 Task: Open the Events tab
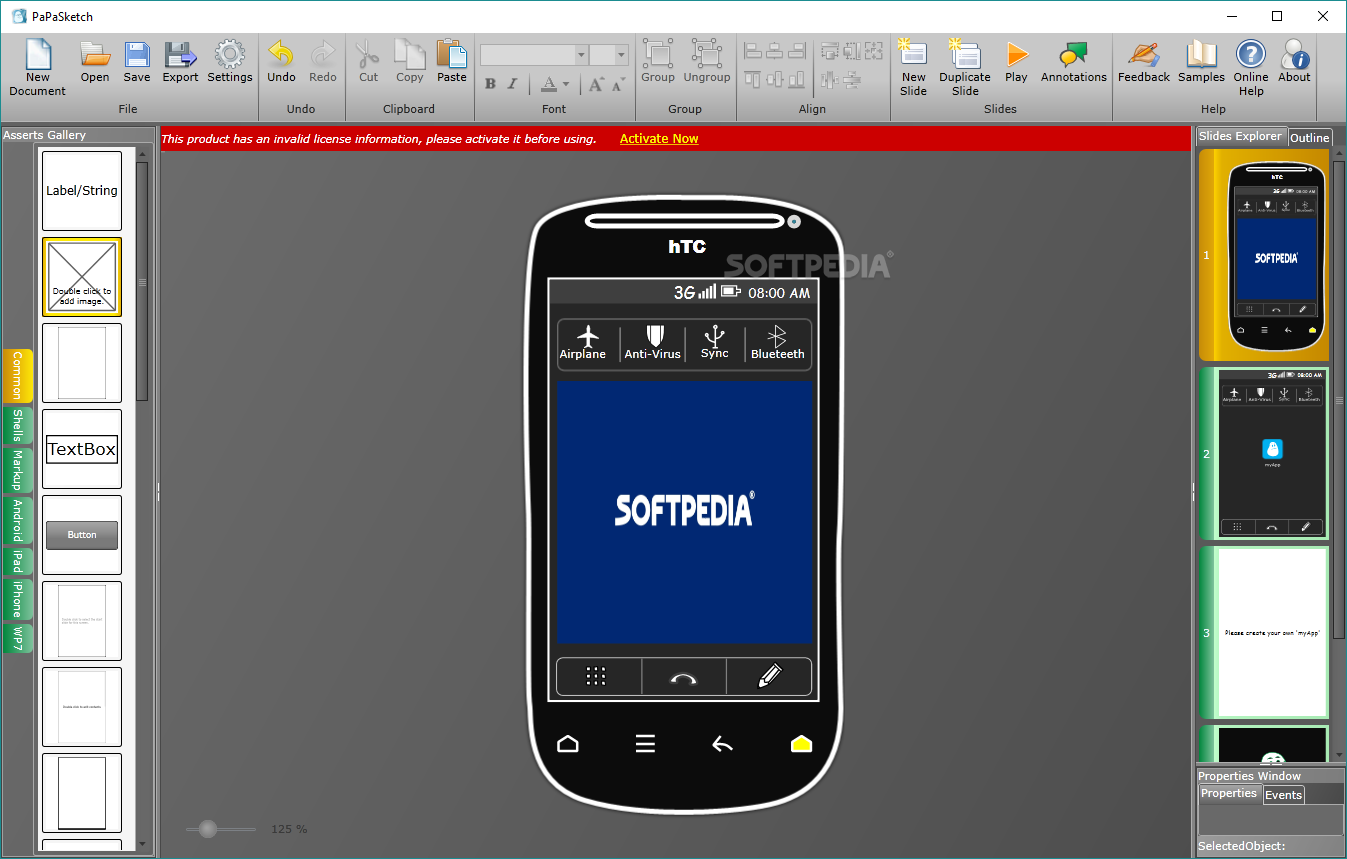[1283, 795]
